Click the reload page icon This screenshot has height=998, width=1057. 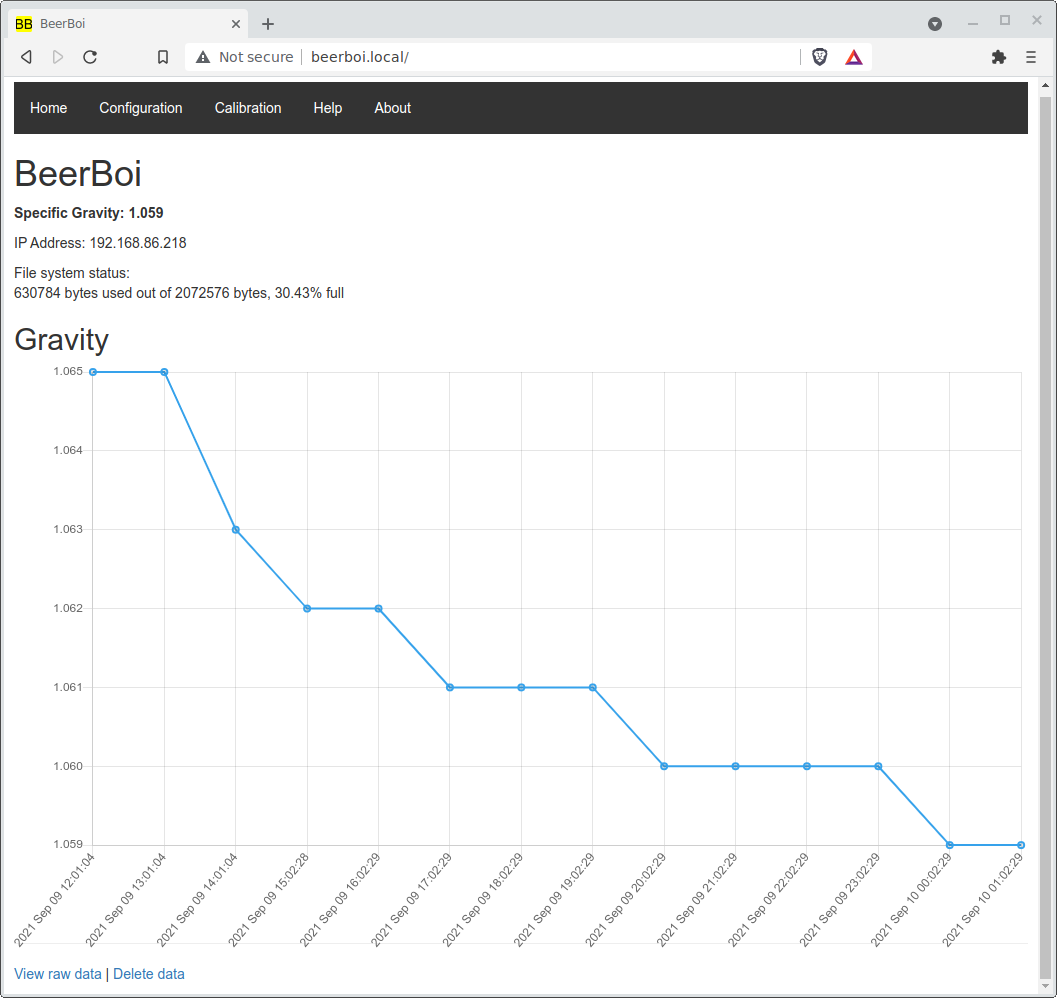point(90,57)
